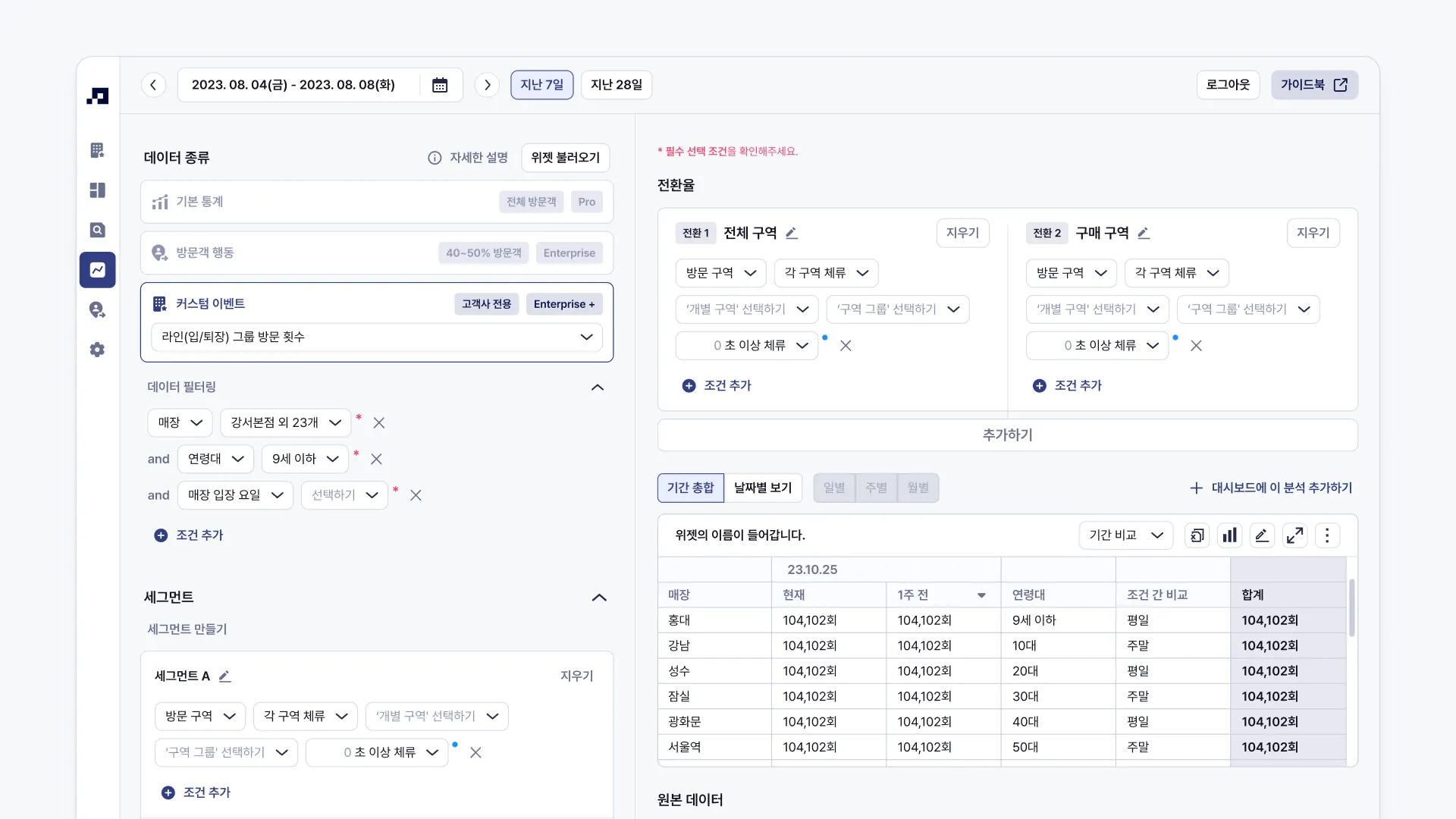This screenshot has width=1456, height=819.
Task: Click the bar chart view icon in the widget
Action: coord(1229,535)
